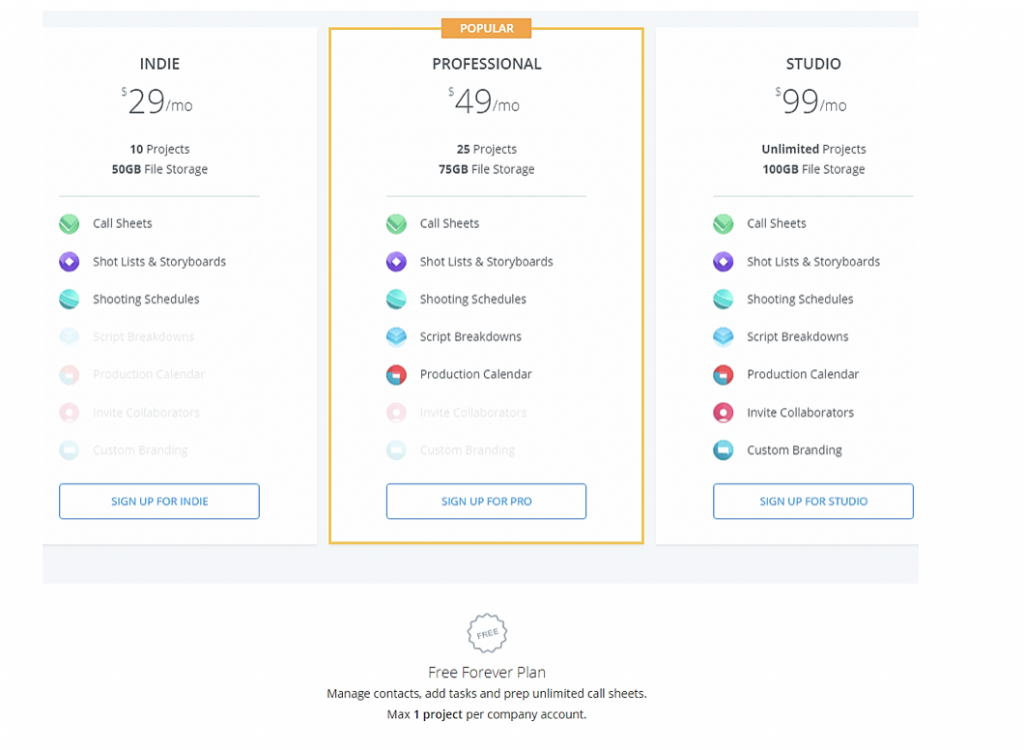Select the Professional plan heading
Screen dimensions: 1024x750
(487, 64)
